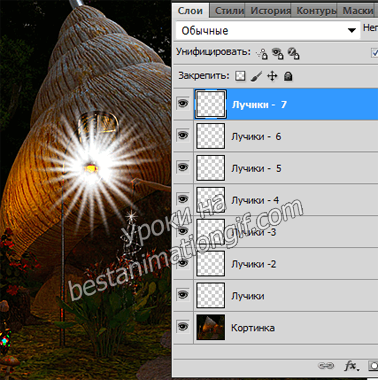Add layer mask icon at panel bottom
The height and width of the screenshot is (380, 378).
coord(373,366)
